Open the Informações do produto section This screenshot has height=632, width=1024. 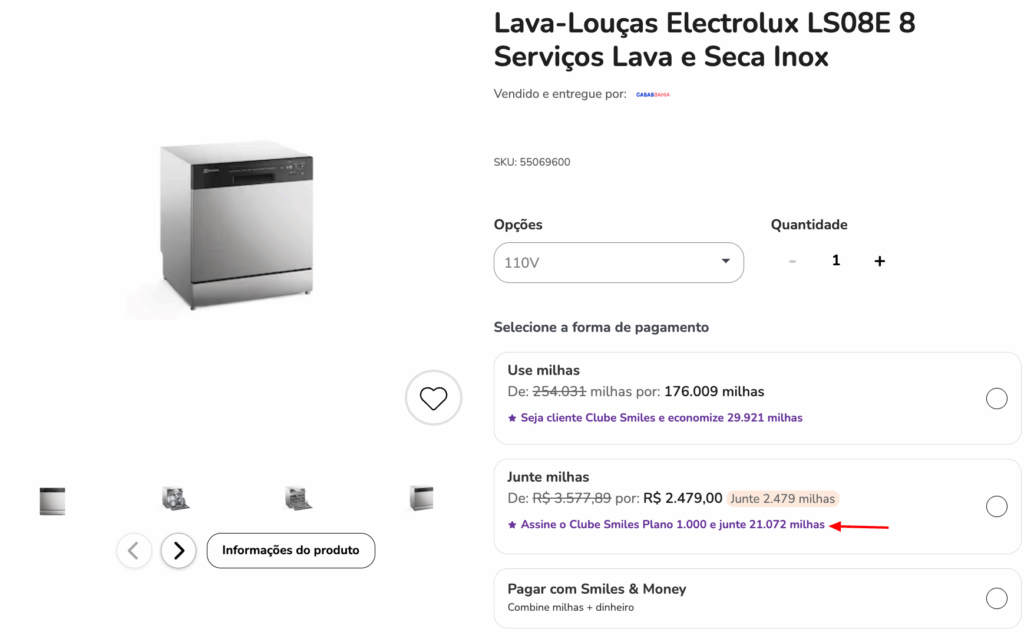[290, 550]
